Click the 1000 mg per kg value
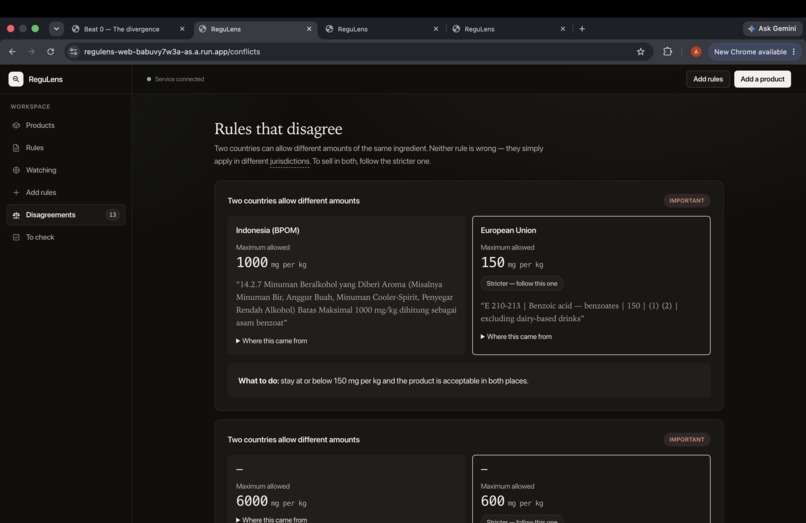 (271, 263)
